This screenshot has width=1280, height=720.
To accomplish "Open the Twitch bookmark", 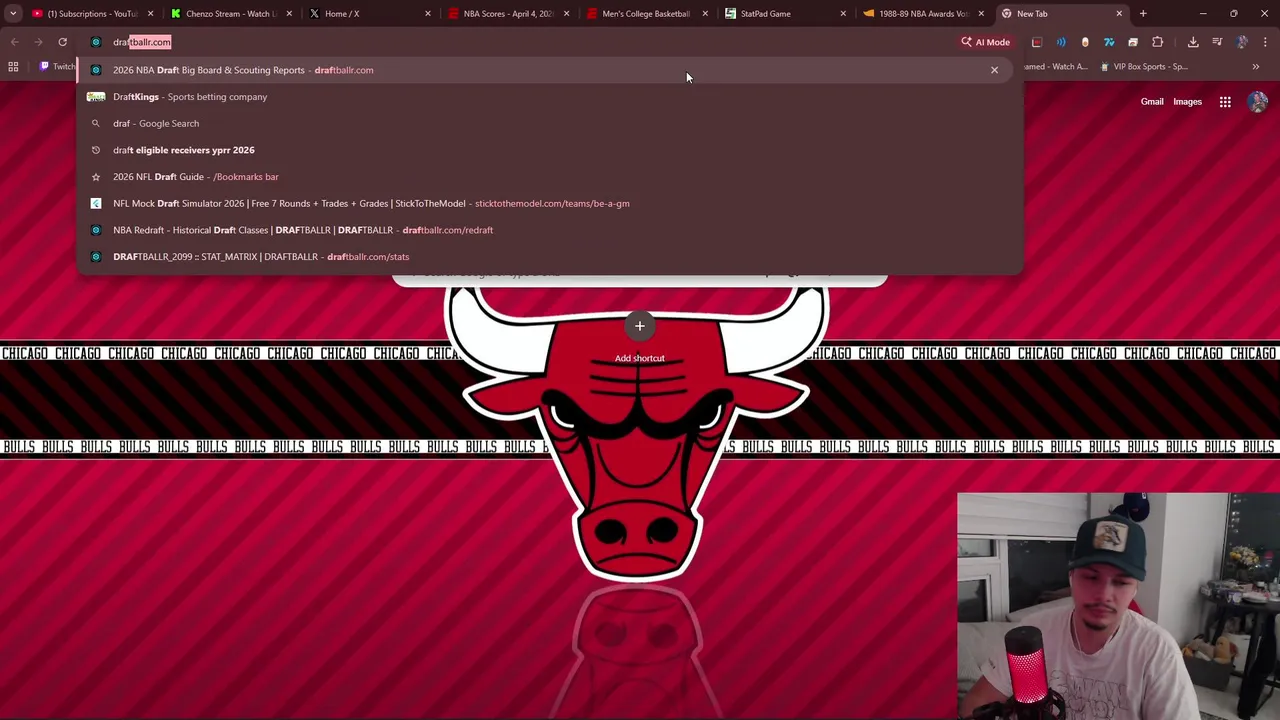I will [57, 67].
